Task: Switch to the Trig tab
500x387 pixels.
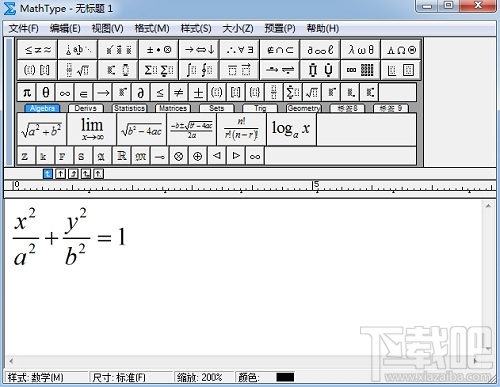Action: pyautogui.click(x=260, y=108)
